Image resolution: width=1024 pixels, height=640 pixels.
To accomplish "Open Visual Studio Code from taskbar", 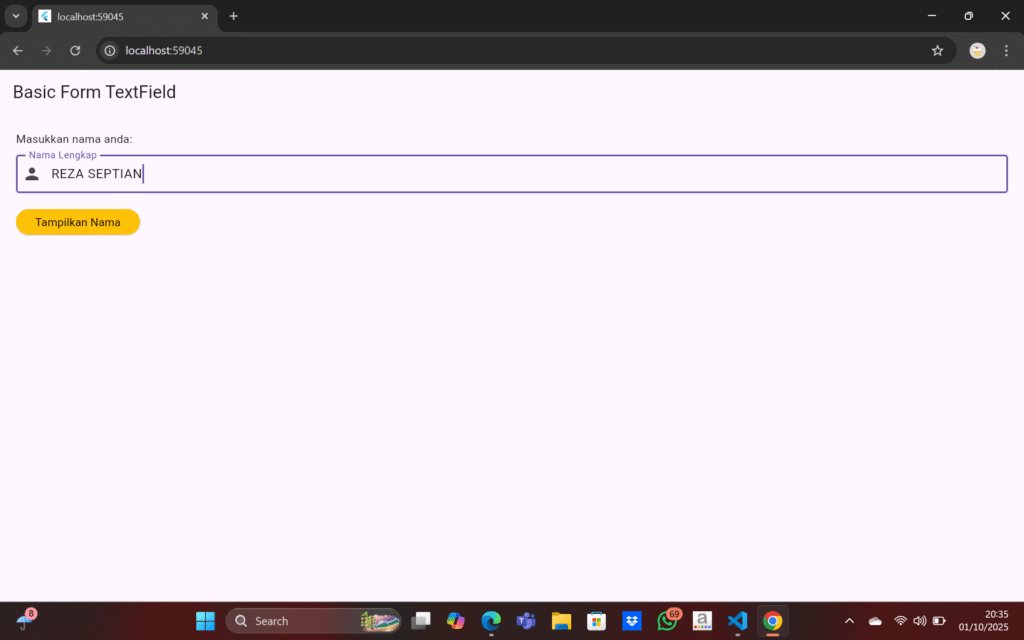I will tap(737, 621).
